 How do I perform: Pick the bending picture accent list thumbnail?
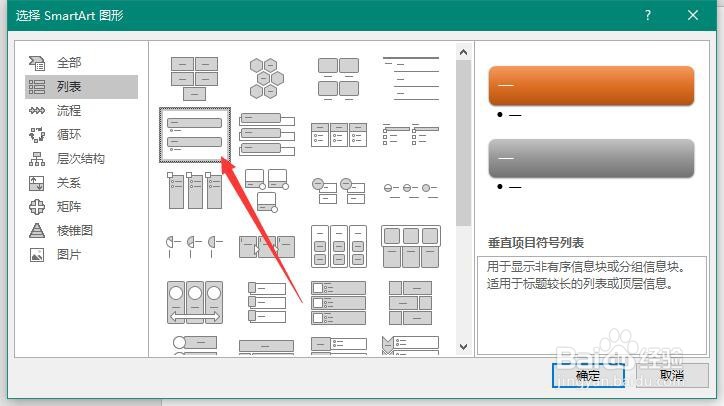click(266, 190)
